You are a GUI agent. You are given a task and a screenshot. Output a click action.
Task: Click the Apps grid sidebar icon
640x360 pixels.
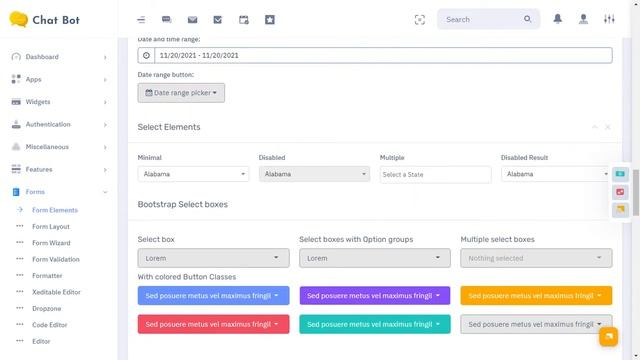[x=16, y=79]
